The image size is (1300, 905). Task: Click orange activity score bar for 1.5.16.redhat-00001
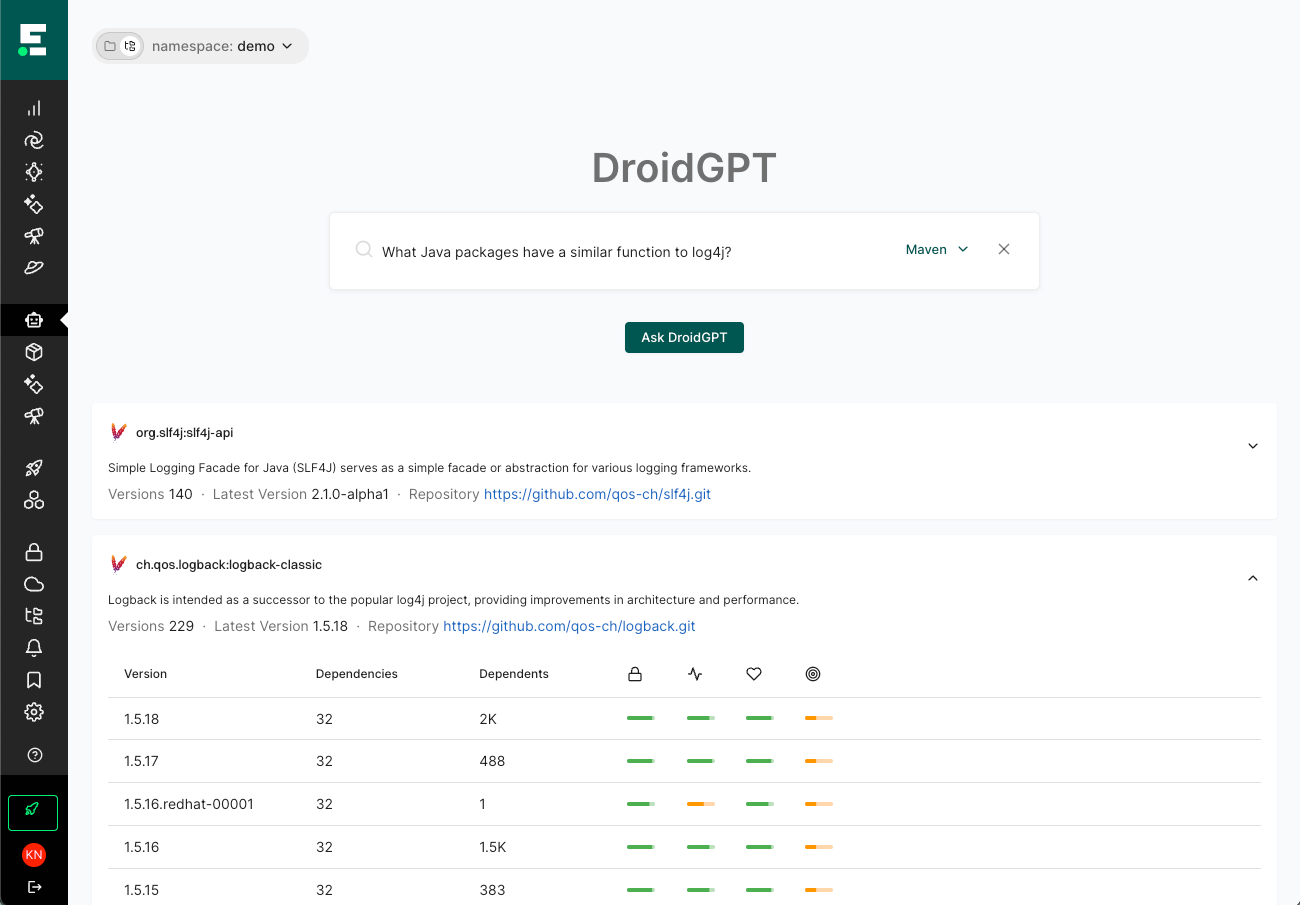click(701, 803)
